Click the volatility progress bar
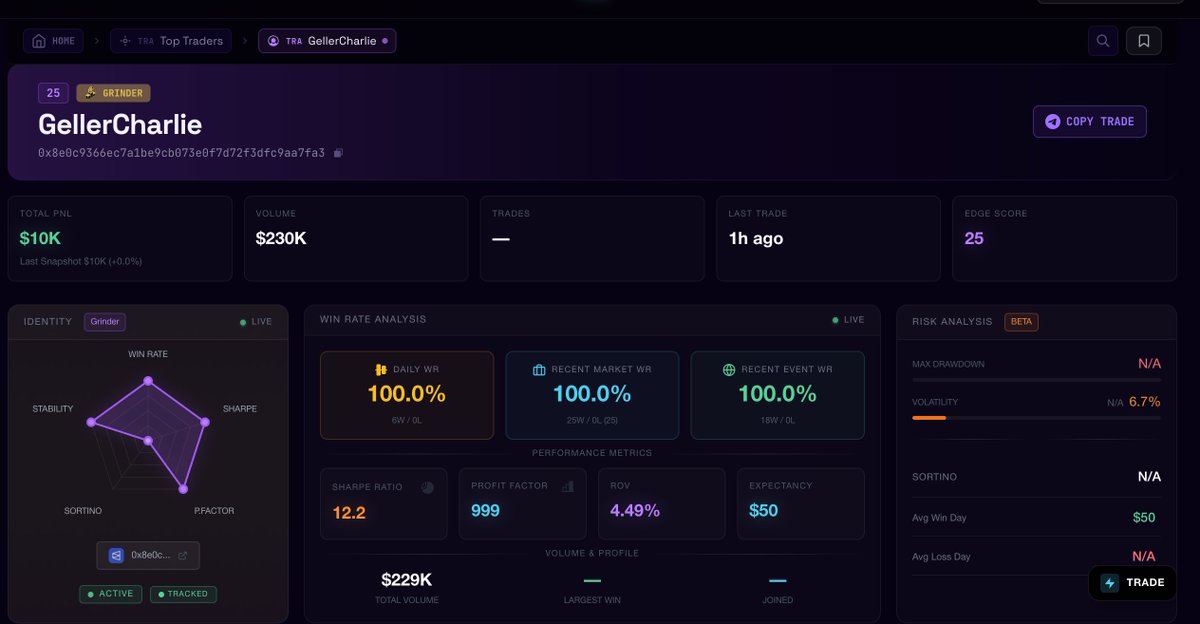The width and height of the screenshot is (1200, 624). (1037, 417)
